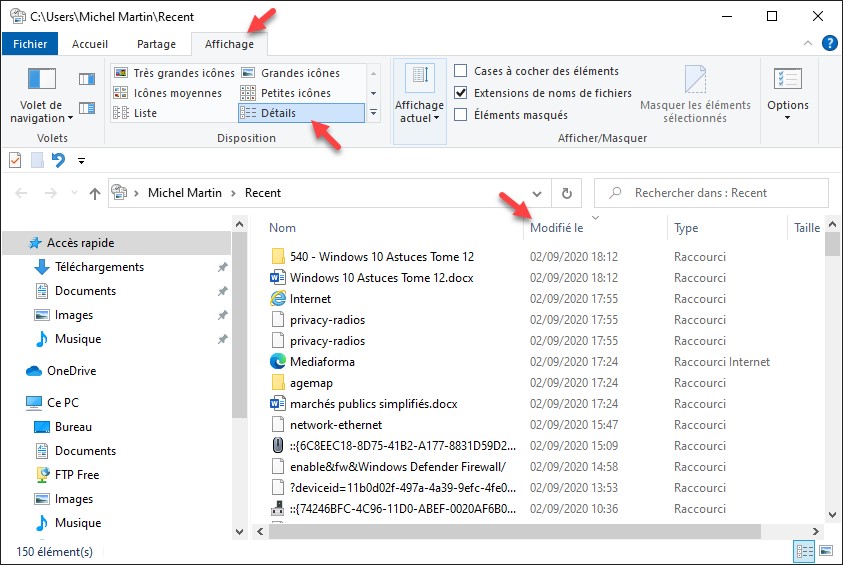Image resolution: width=843 pixels, height=565 pixels.
Task: Open the Help question mark icon
Action: tap(829, 43)
